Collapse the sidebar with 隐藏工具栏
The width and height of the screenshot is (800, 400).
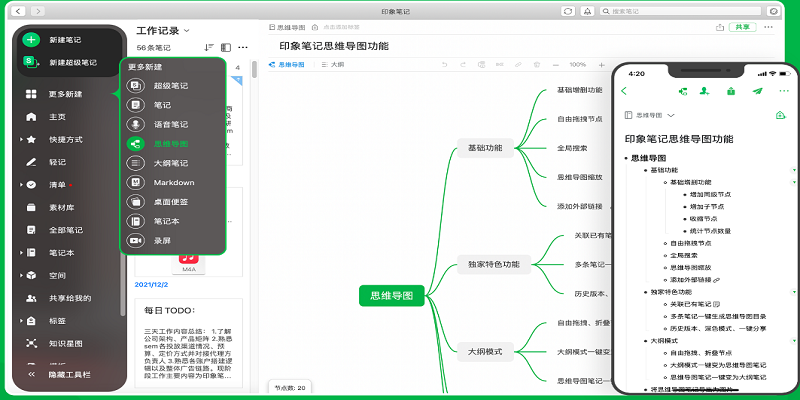(60, 374)
